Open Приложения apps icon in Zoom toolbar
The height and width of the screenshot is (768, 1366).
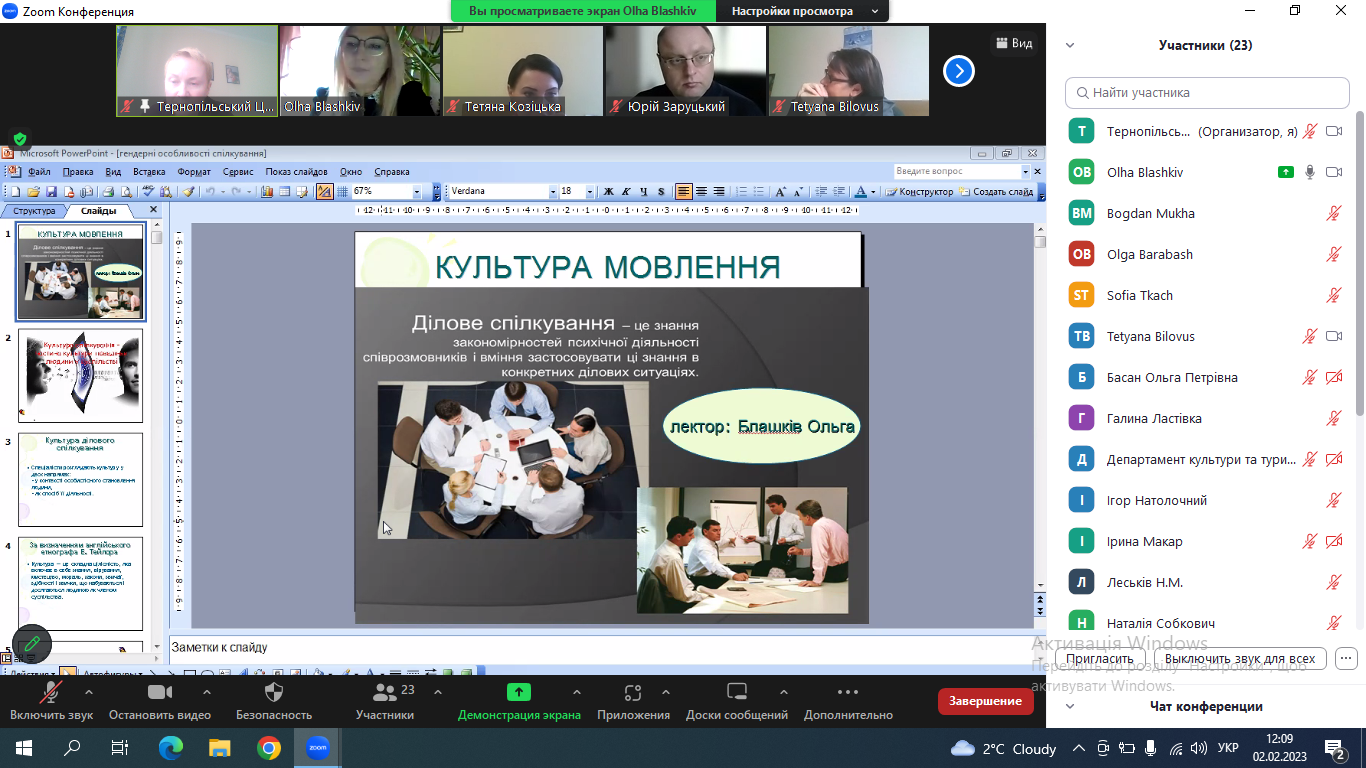pyautogui.click(x=633, y=692)
